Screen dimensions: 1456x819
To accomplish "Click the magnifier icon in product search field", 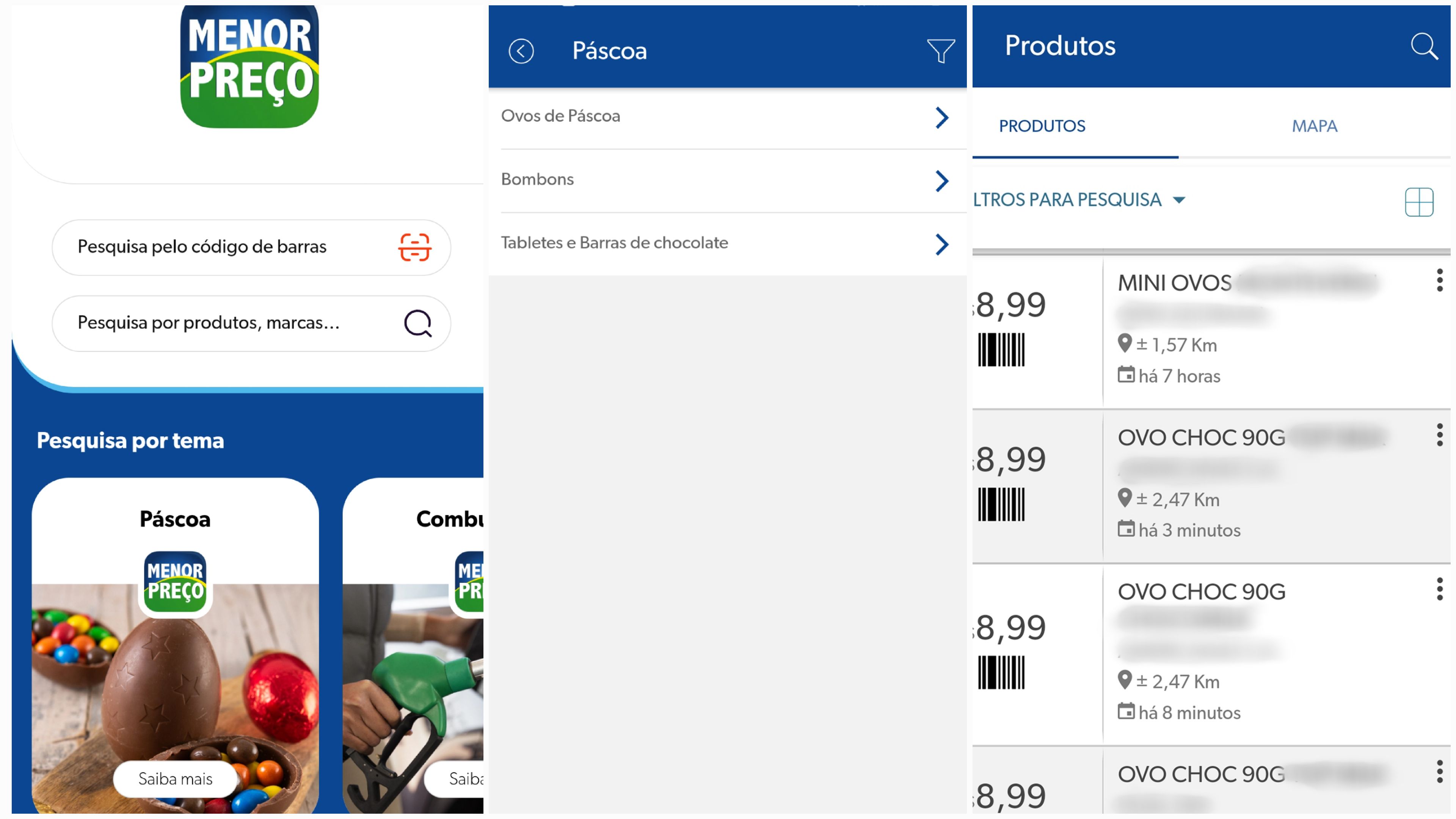I will point(418,323).
